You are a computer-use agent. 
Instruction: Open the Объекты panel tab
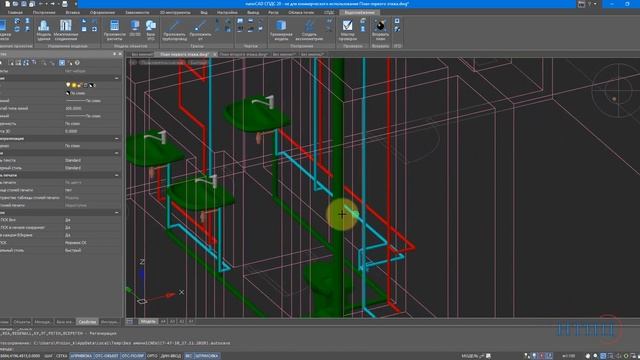21,322
